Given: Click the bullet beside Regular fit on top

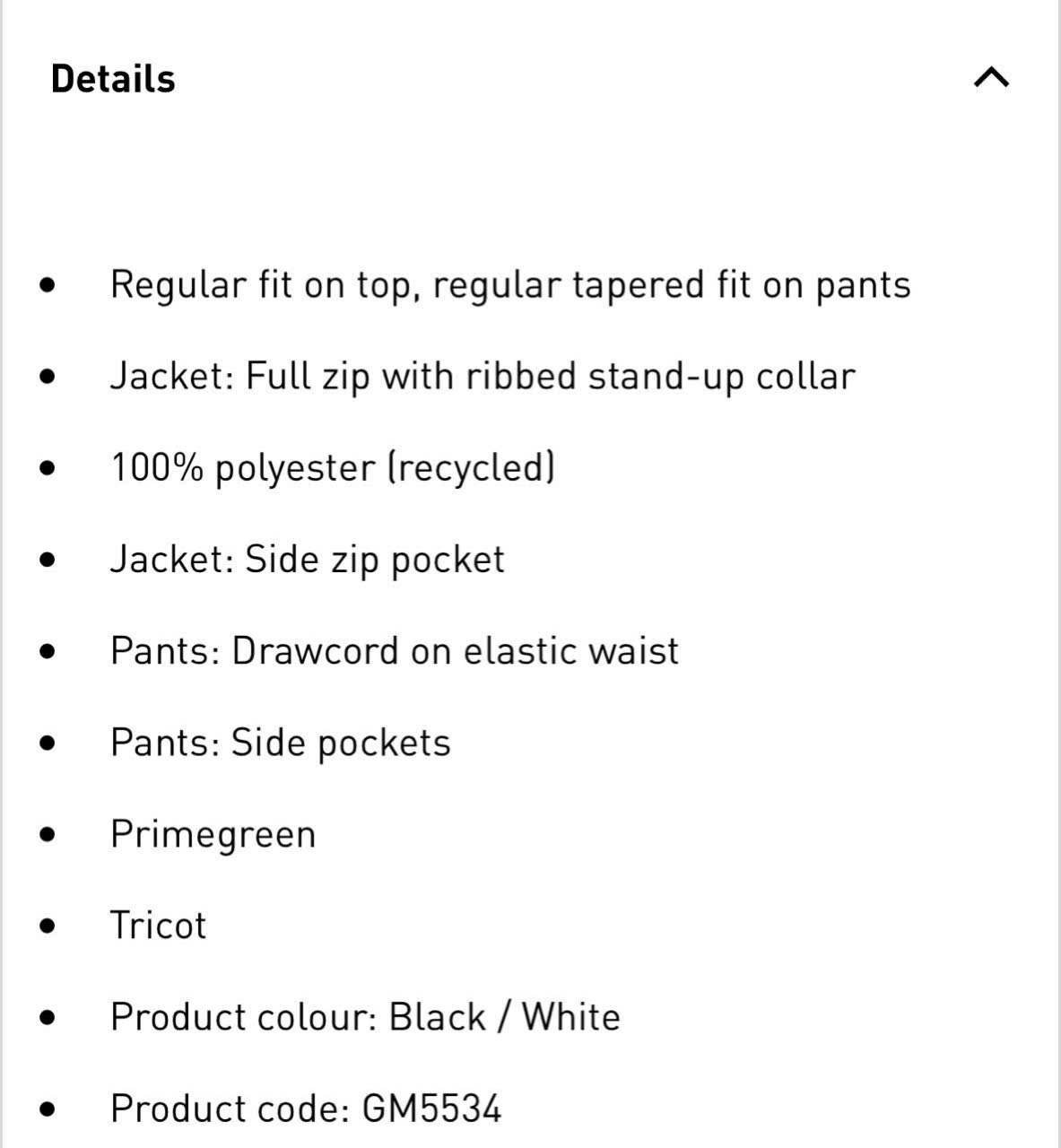Looking at the screenshot, I should (x=48, y=285).
